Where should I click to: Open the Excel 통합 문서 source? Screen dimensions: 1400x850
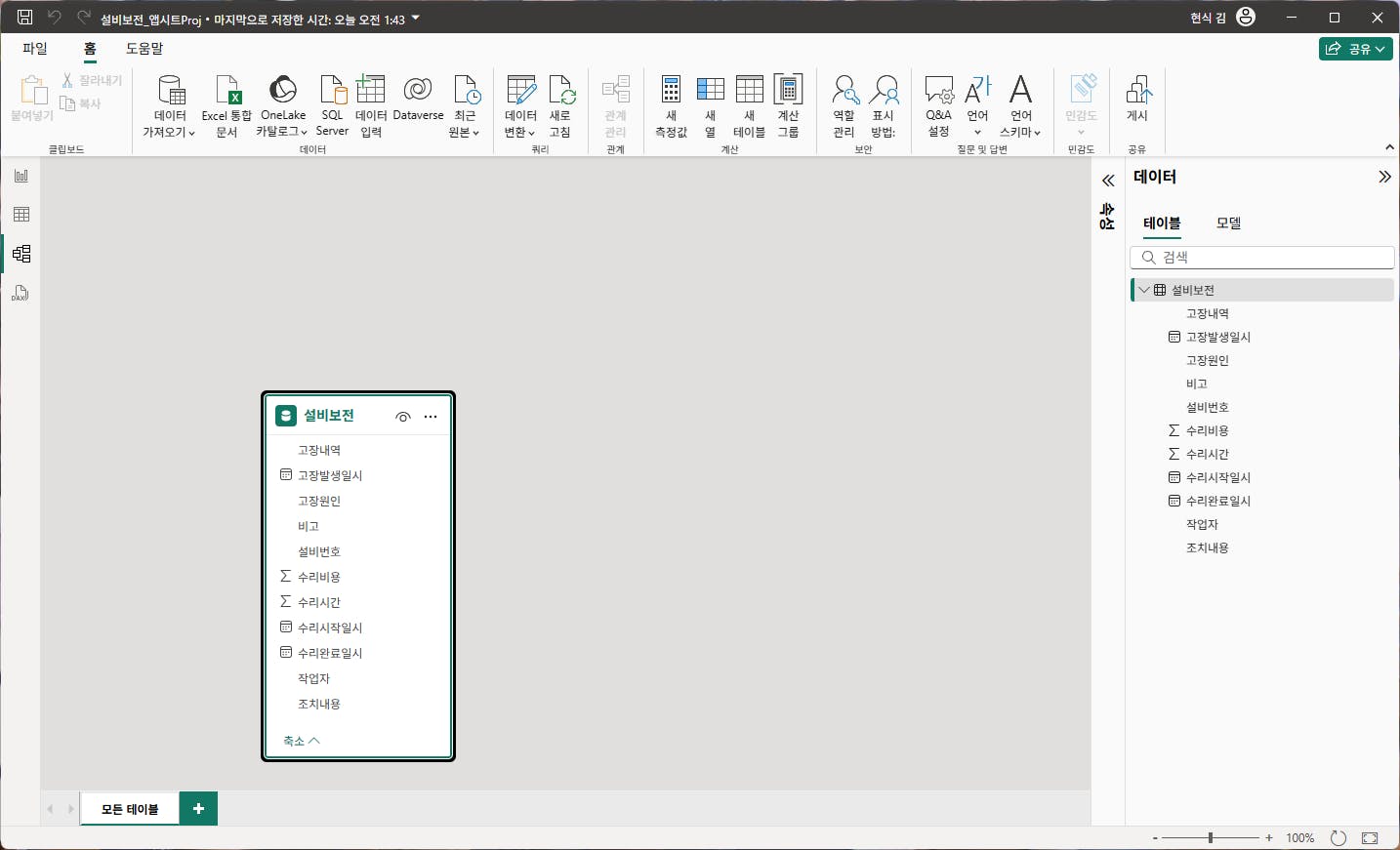[226, 106]
